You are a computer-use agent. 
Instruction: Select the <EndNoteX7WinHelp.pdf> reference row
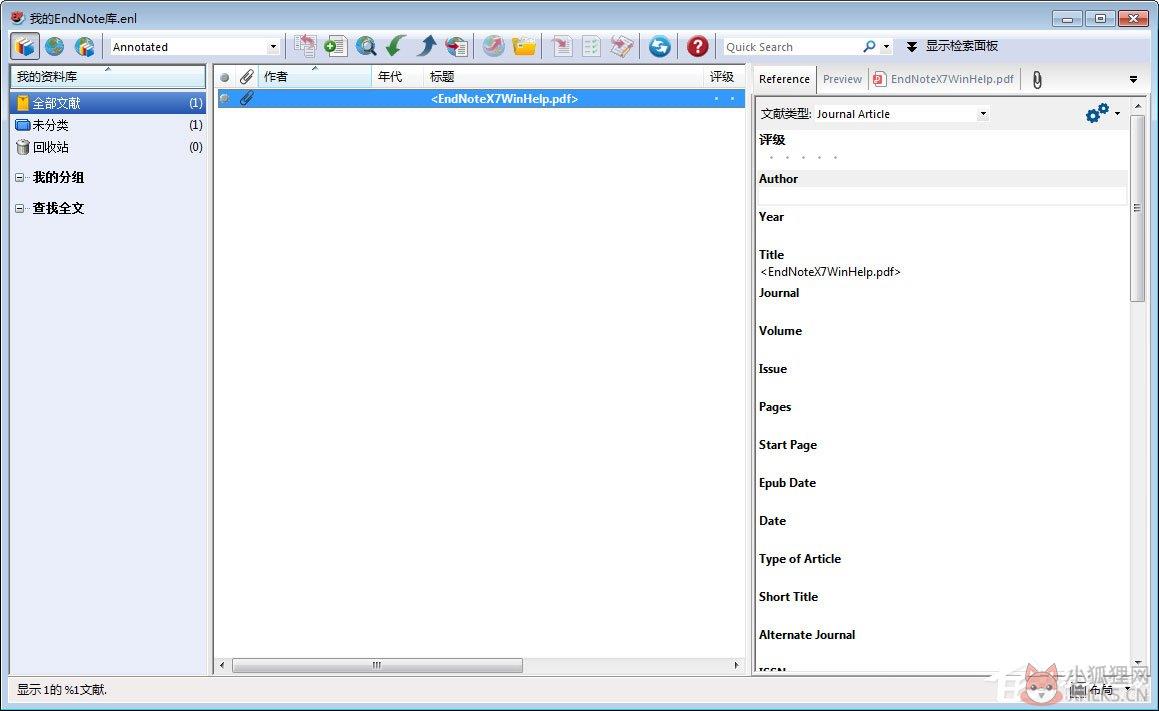click(x=480, y=98)
